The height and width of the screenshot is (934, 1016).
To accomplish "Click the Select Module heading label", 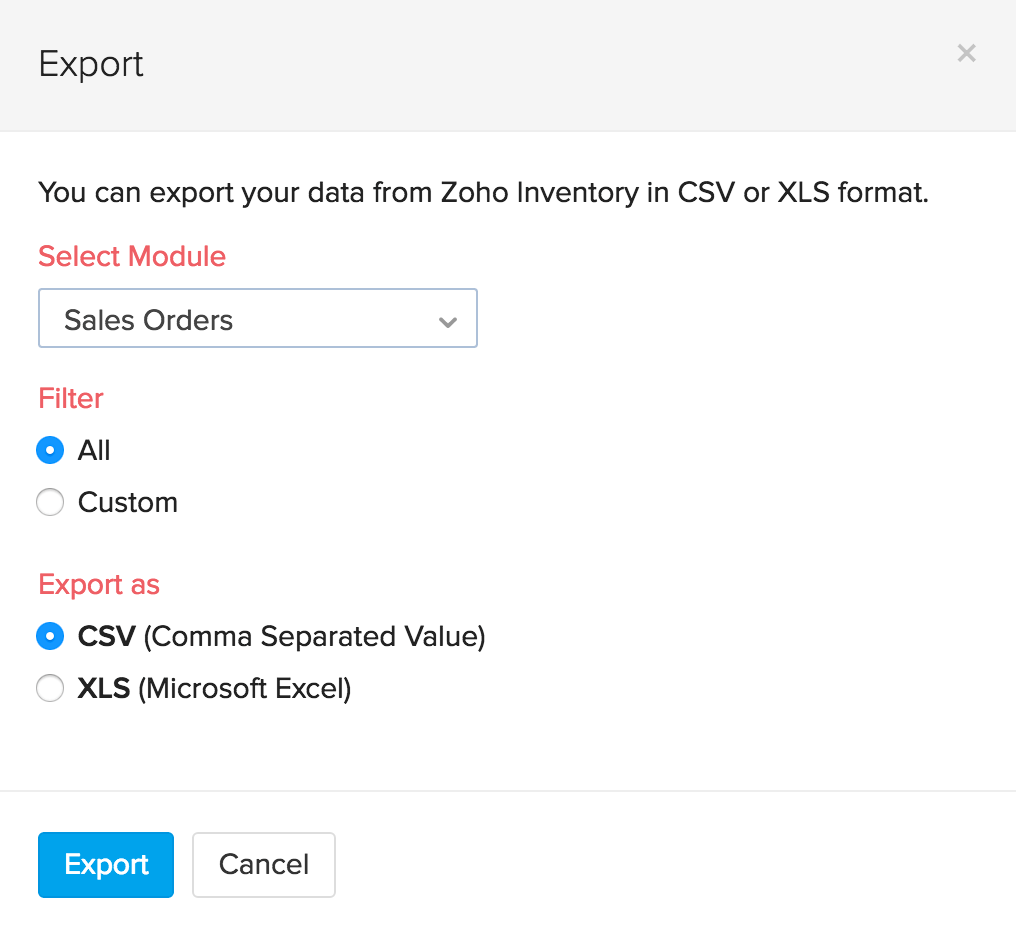I will 131,257.
